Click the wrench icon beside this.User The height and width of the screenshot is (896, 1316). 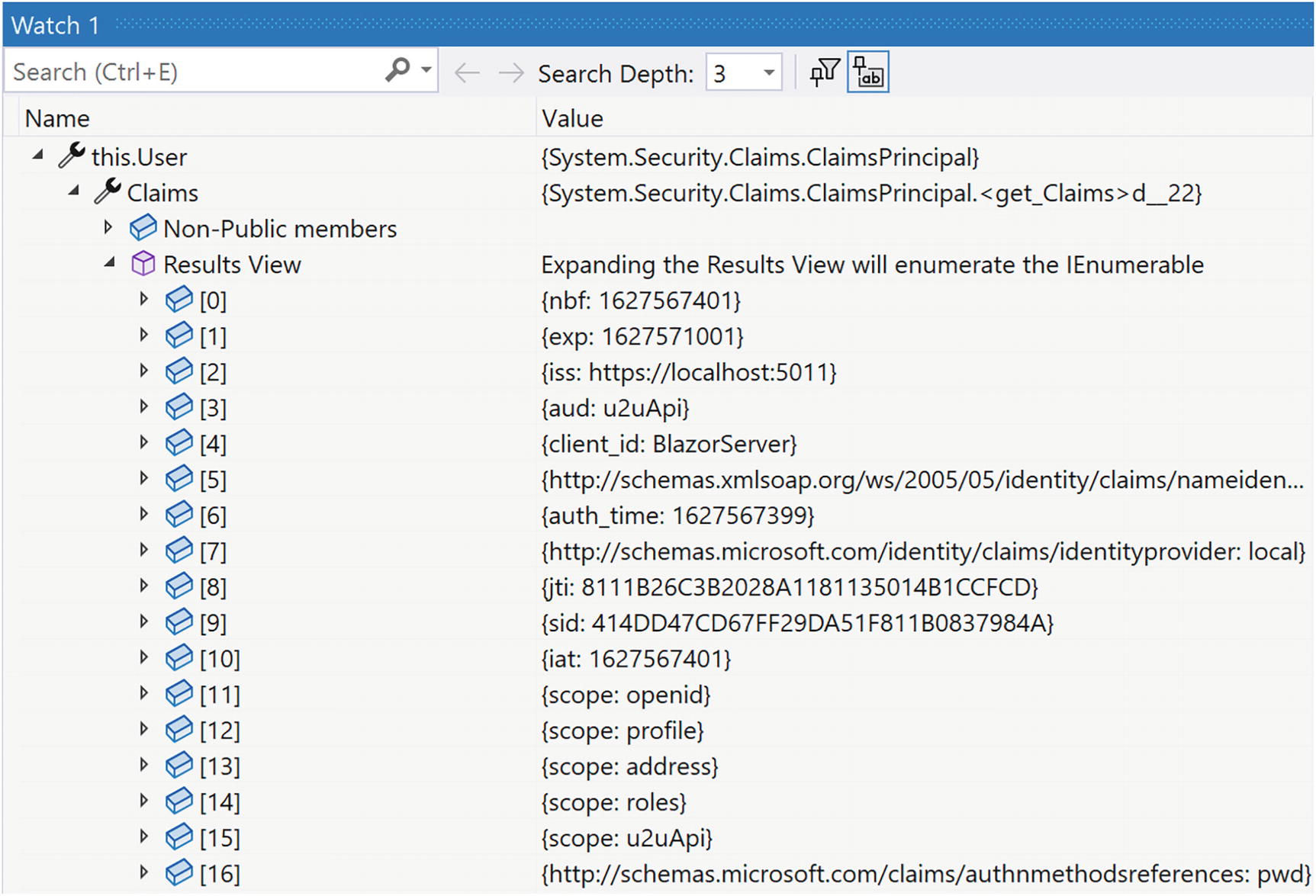pos(72,156)
